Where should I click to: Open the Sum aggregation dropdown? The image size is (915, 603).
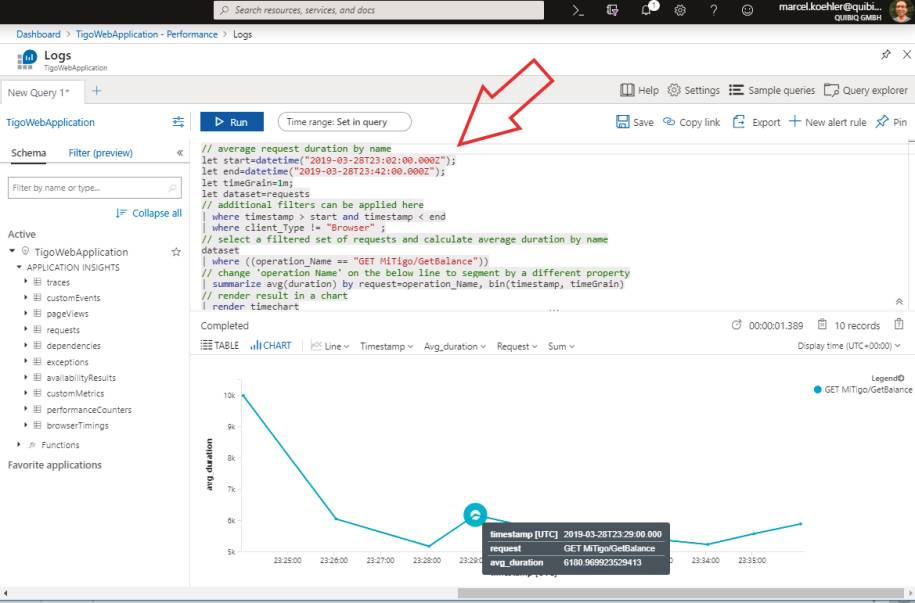click(561, 346)
